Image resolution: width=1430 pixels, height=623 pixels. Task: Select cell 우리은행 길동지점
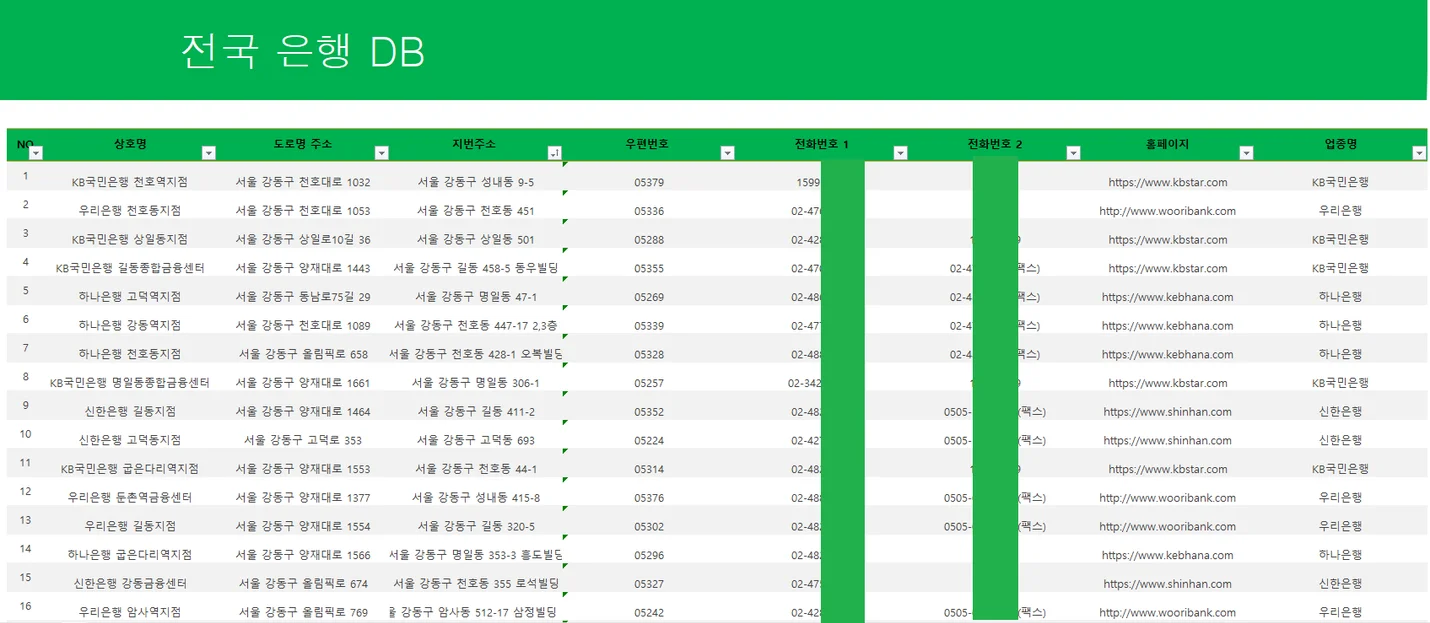130,526
